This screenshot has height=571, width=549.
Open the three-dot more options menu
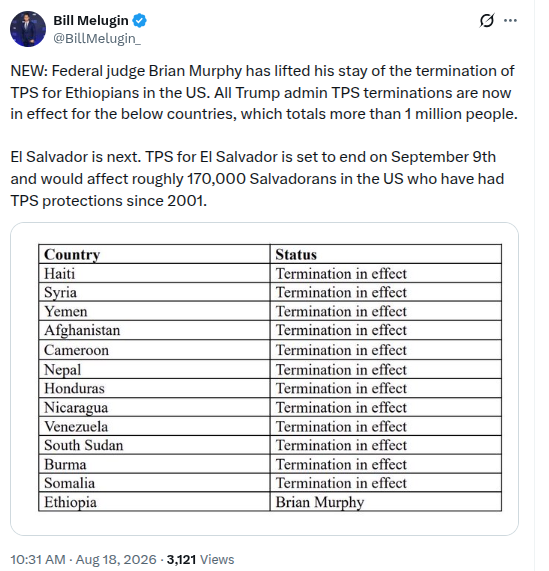[x=510, y=20]
